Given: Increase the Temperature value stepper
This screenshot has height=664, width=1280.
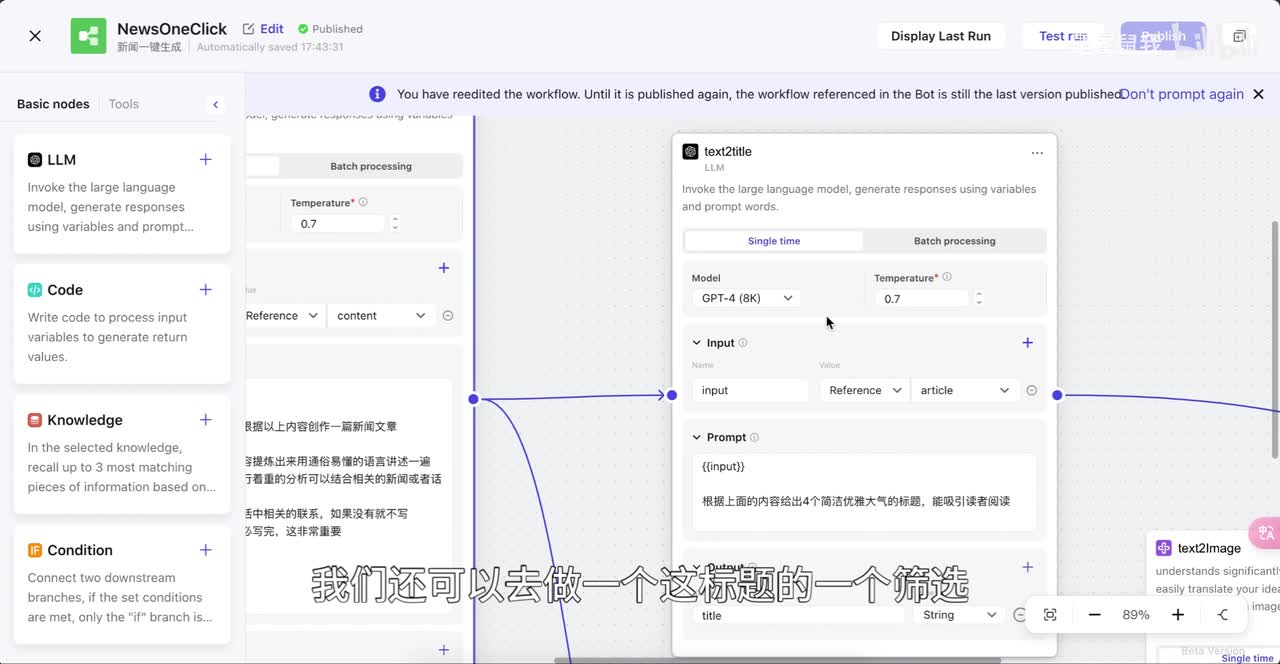Looking at the screenshot, I should 978,294.
